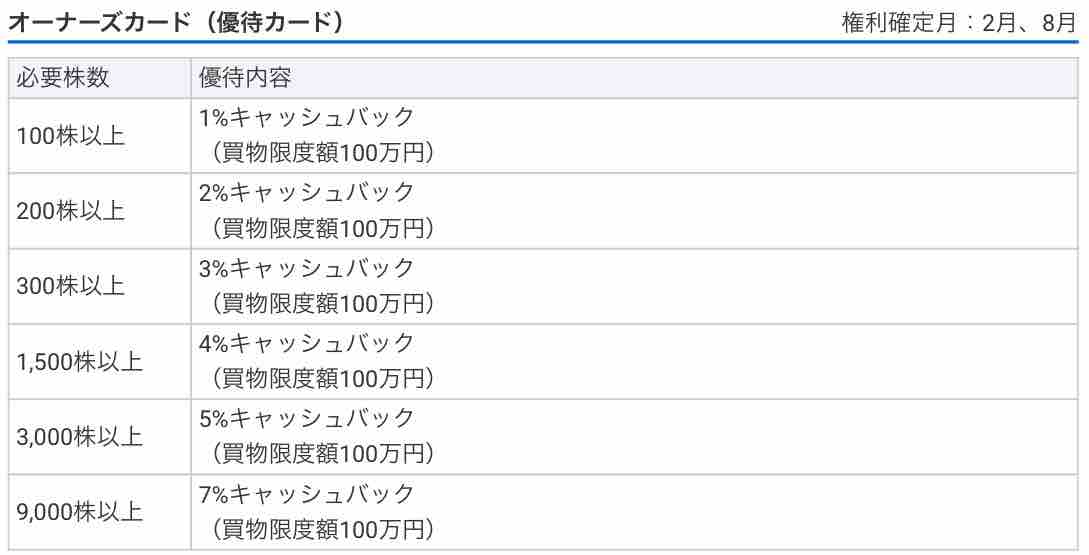Click 買物限度額100万円 in the 3,000株 row

coord(323,454)
